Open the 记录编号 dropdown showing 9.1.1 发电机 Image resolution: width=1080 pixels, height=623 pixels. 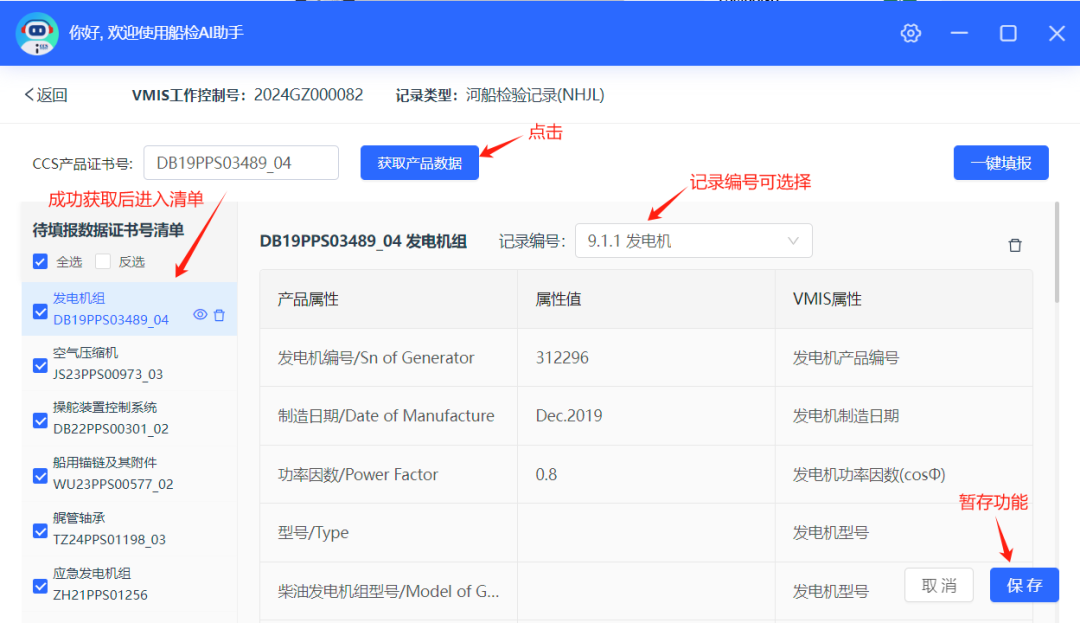(x=694, y=241)
